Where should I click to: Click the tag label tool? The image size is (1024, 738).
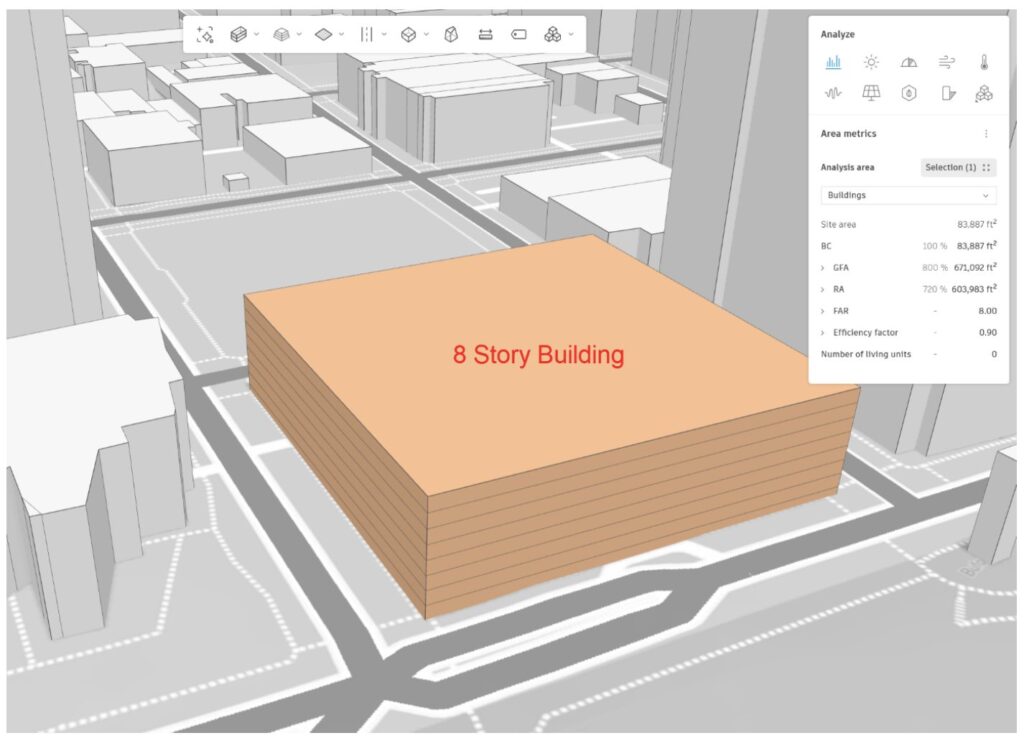pyautogui.click(x=518, y=34)
